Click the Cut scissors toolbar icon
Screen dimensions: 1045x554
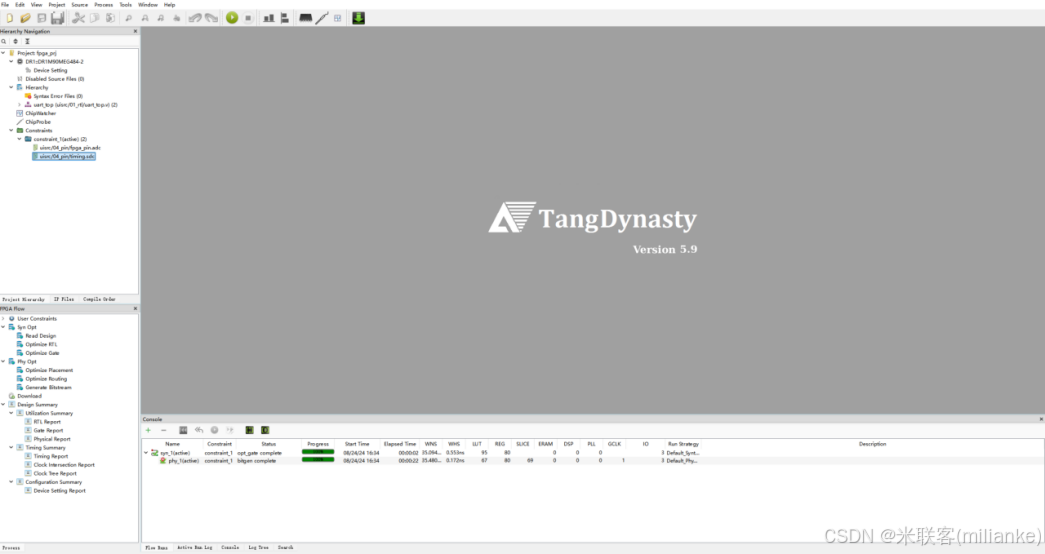tap(78, 18)
